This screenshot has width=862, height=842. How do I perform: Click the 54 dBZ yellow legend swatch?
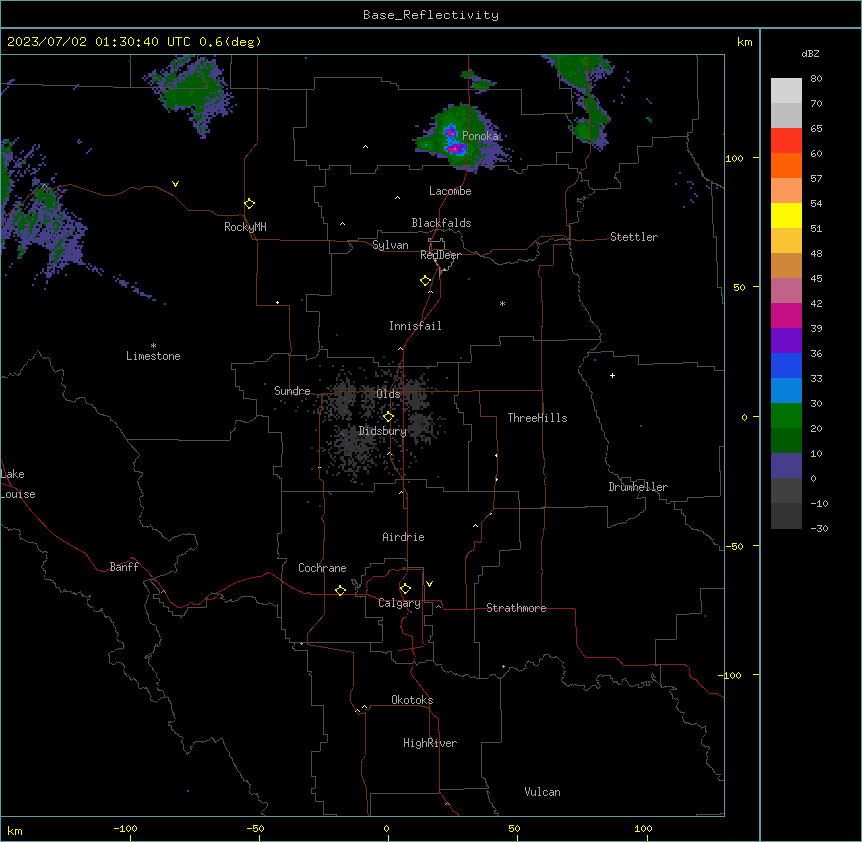pyautogui.click(x=786, y=215)
